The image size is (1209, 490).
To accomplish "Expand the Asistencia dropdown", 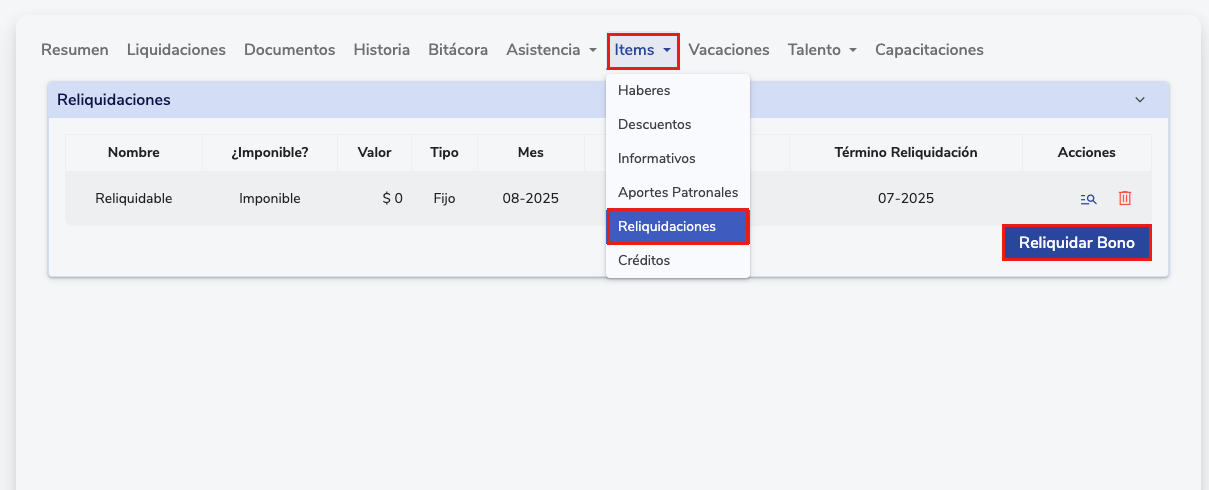I will (x=551, y=50).
